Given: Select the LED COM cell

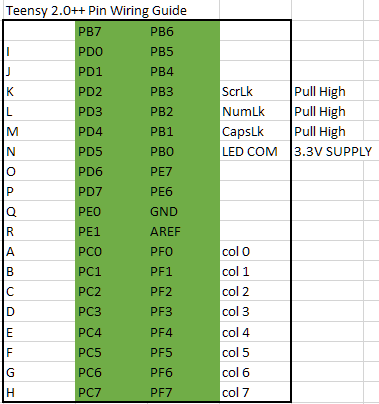Looking at the screenshot, I should 255,151.
